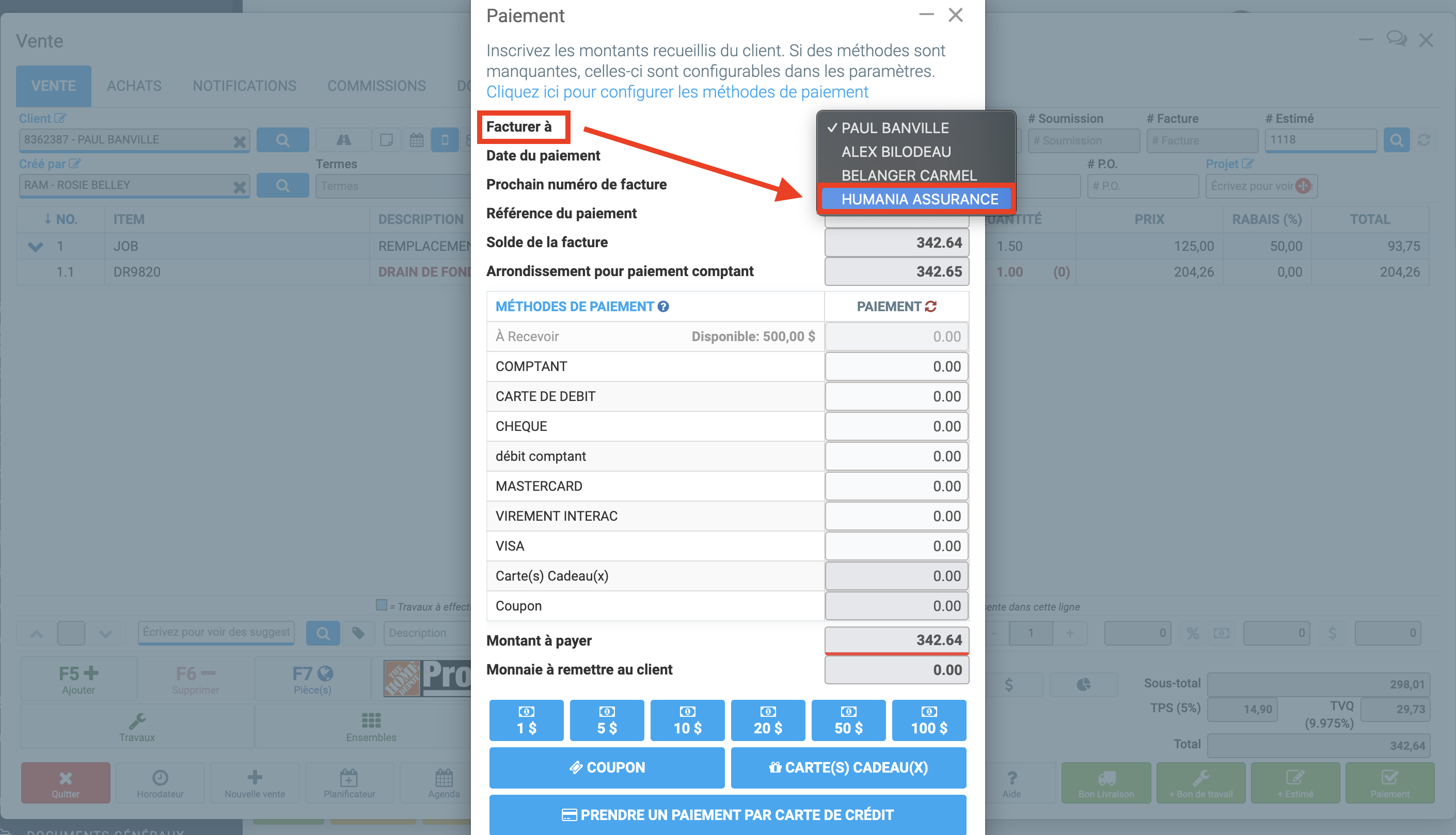The width and height of the screenshot is (1456, 835).
Task: Click the help icon beside Méthodes de paiement
Action: (x=663, y=307)
